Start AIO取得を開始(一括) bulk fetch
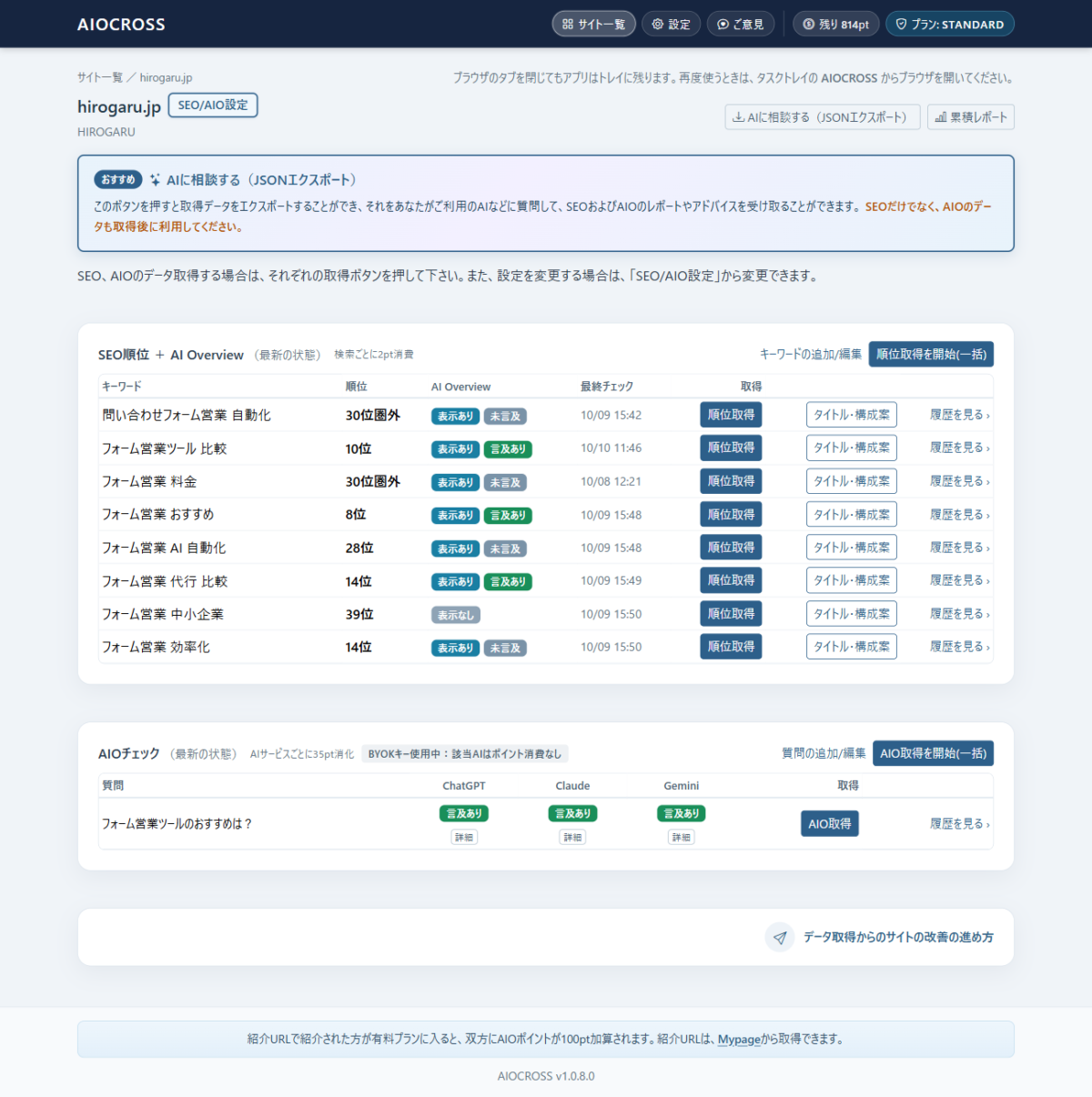The height and width of the screenshot is (1097, 1092). [x=933, y=753]
